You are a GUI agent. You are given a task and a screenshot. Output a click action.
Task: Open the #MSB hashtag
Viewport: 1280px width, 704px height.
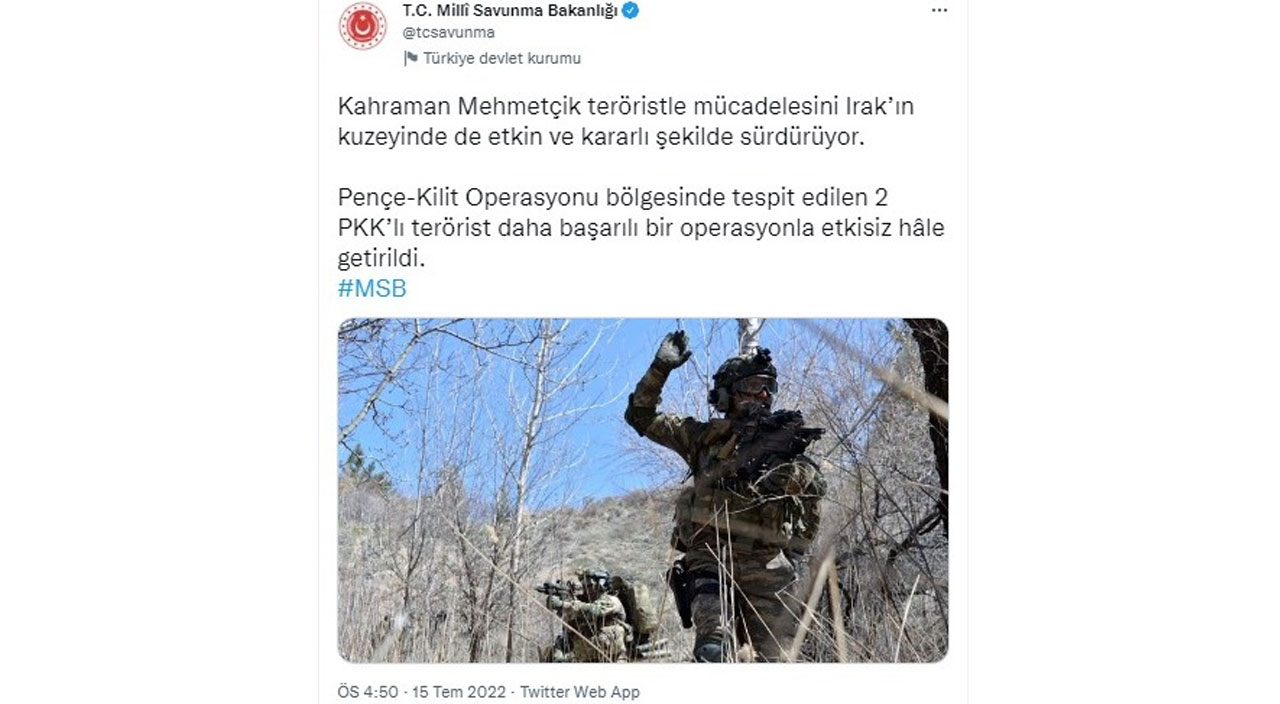372,289
